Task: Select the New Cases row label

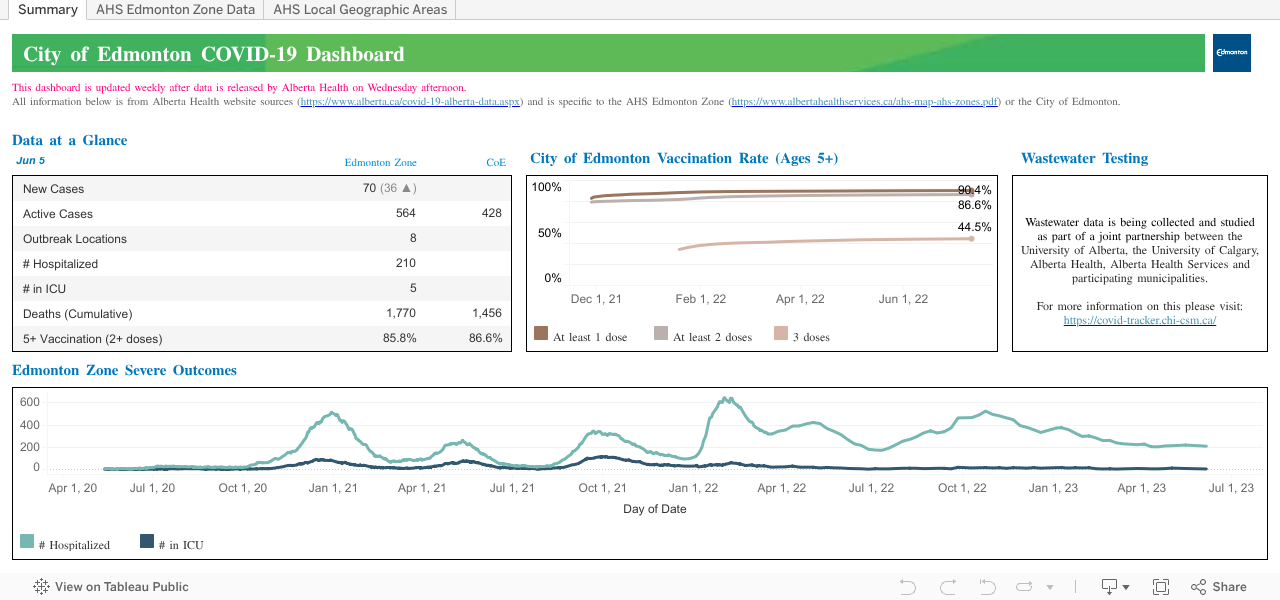Action: pos(54,188)
